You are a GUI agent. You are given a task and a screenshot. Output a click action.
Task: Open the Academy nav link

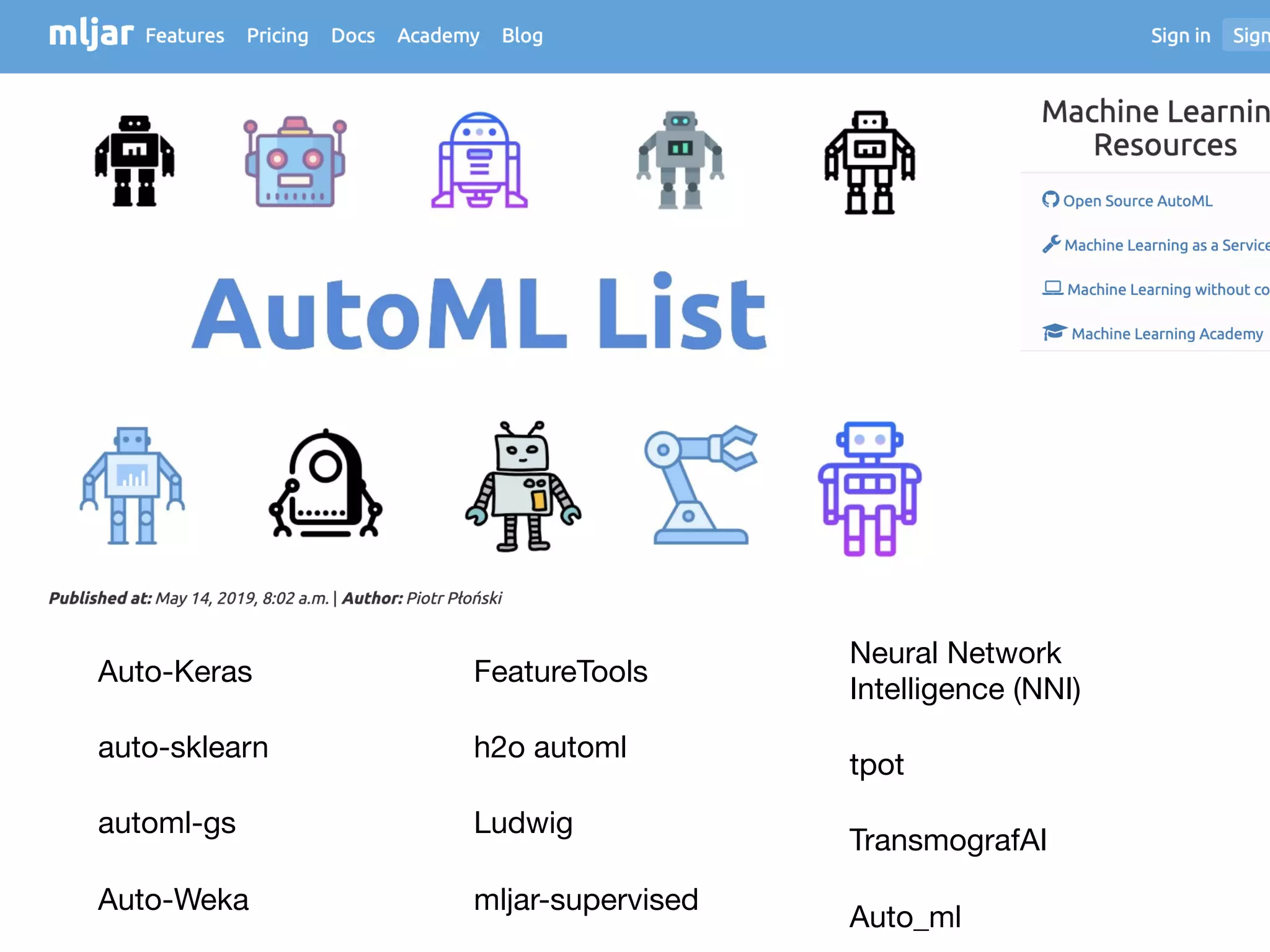click(438, 35)
